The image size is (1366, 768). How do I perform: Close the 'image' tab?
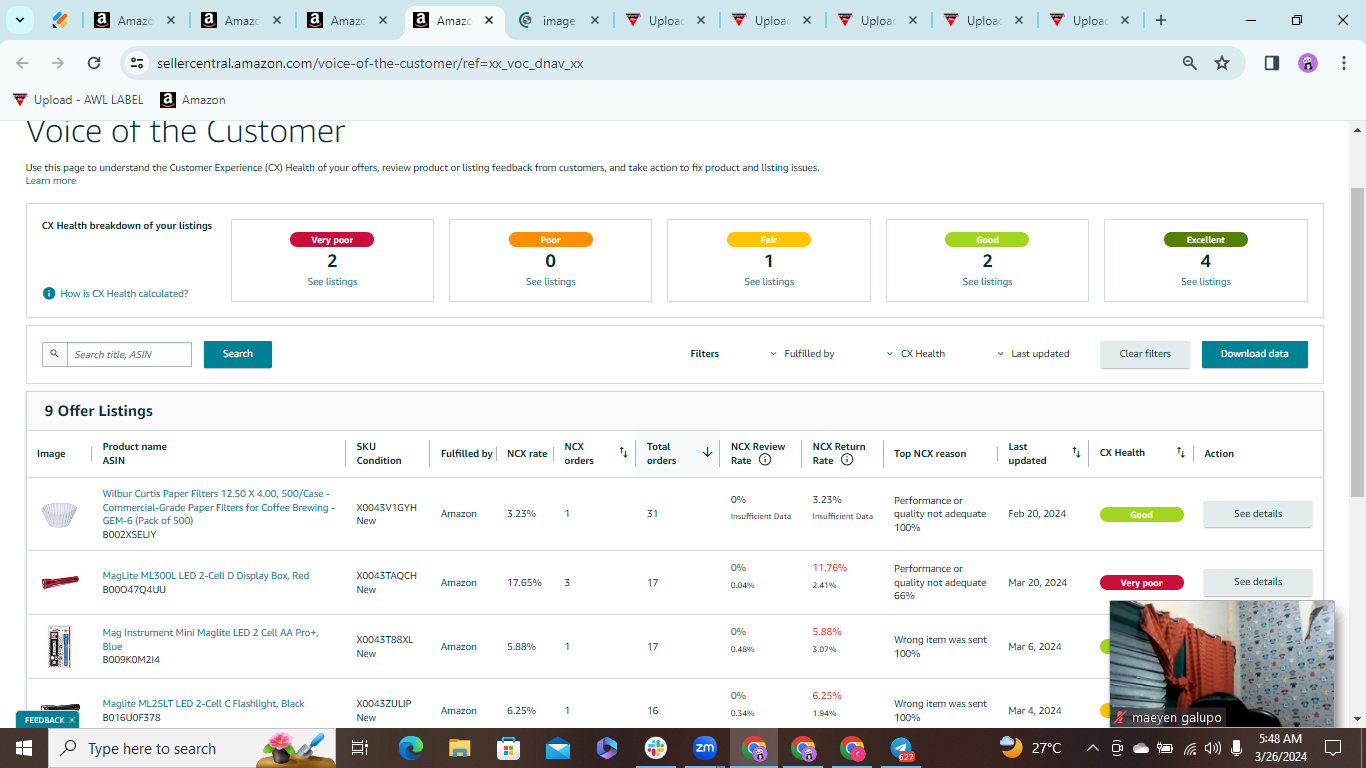tap(595, 20)
